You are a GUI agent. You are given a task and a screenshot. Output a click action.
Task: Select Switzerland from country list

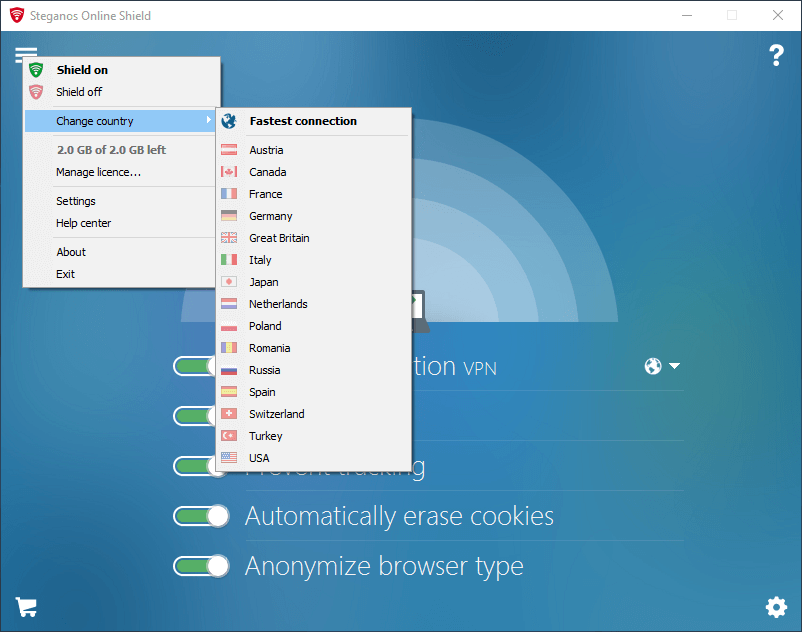click(314, 414)
